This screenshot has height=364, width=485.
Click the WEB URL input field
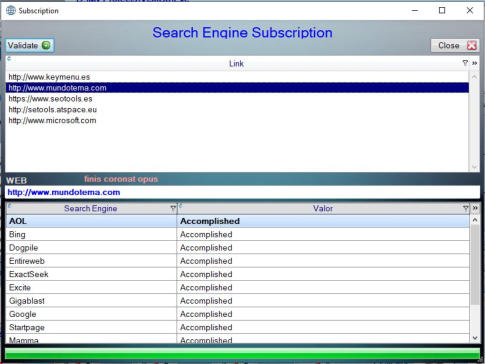point(242,192)
